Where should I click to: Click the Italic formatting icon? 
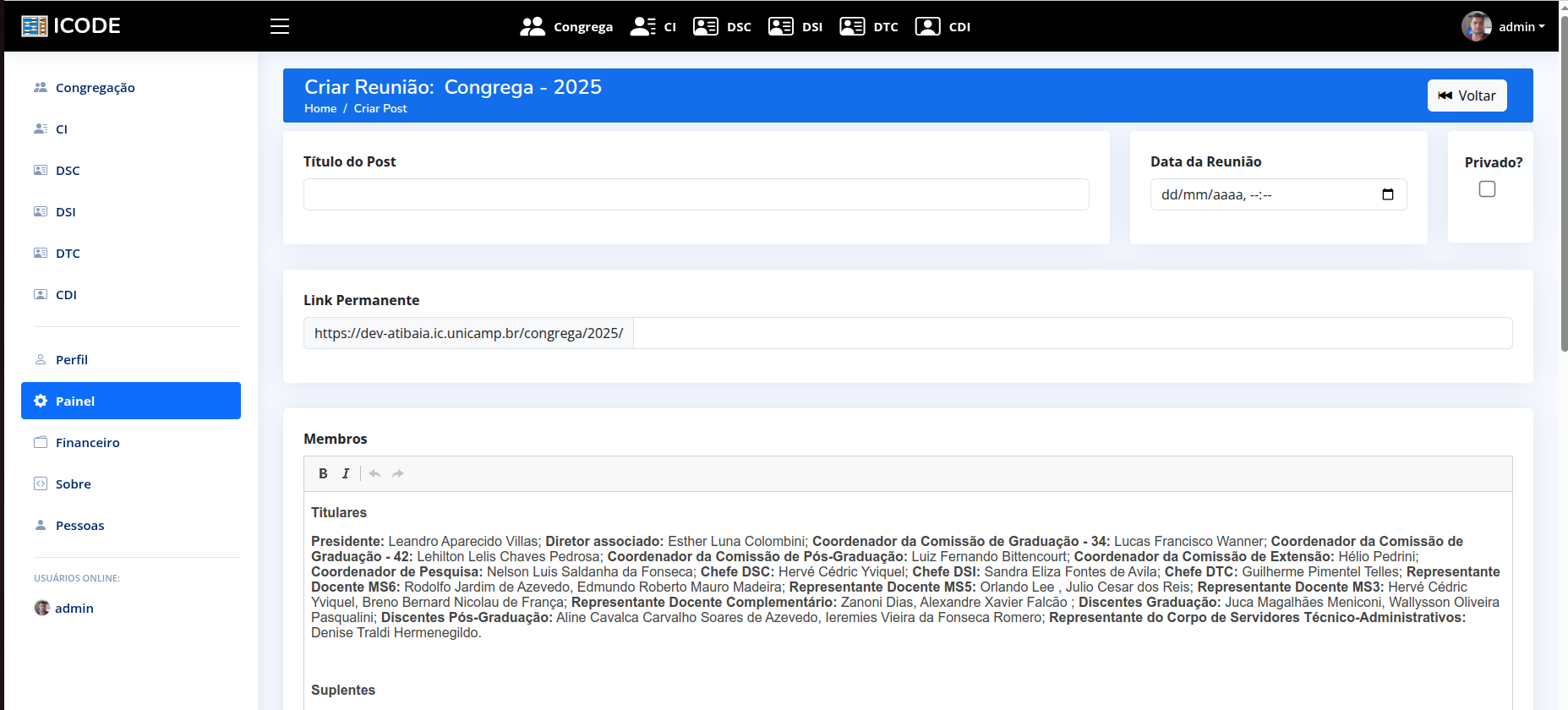346,473
